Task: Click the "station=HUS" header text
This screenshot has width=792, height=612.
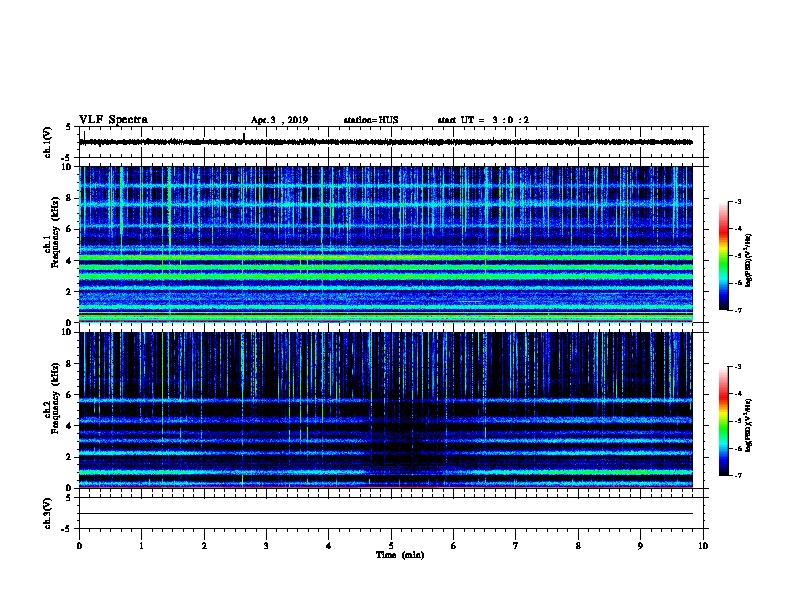Action: point(371,120)
